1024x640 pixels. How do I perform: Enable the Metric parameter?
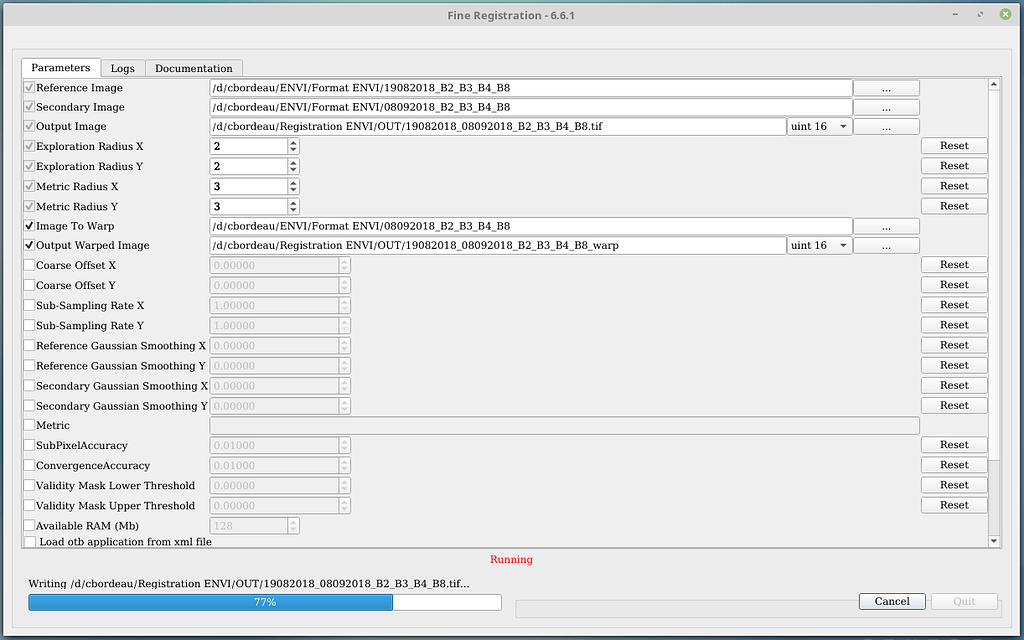click(x=30, y=425)
